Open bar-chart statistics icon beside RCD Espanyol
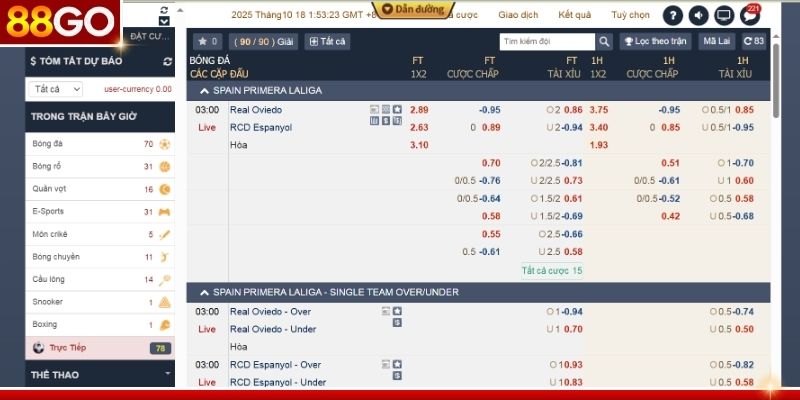 (374, 121)
